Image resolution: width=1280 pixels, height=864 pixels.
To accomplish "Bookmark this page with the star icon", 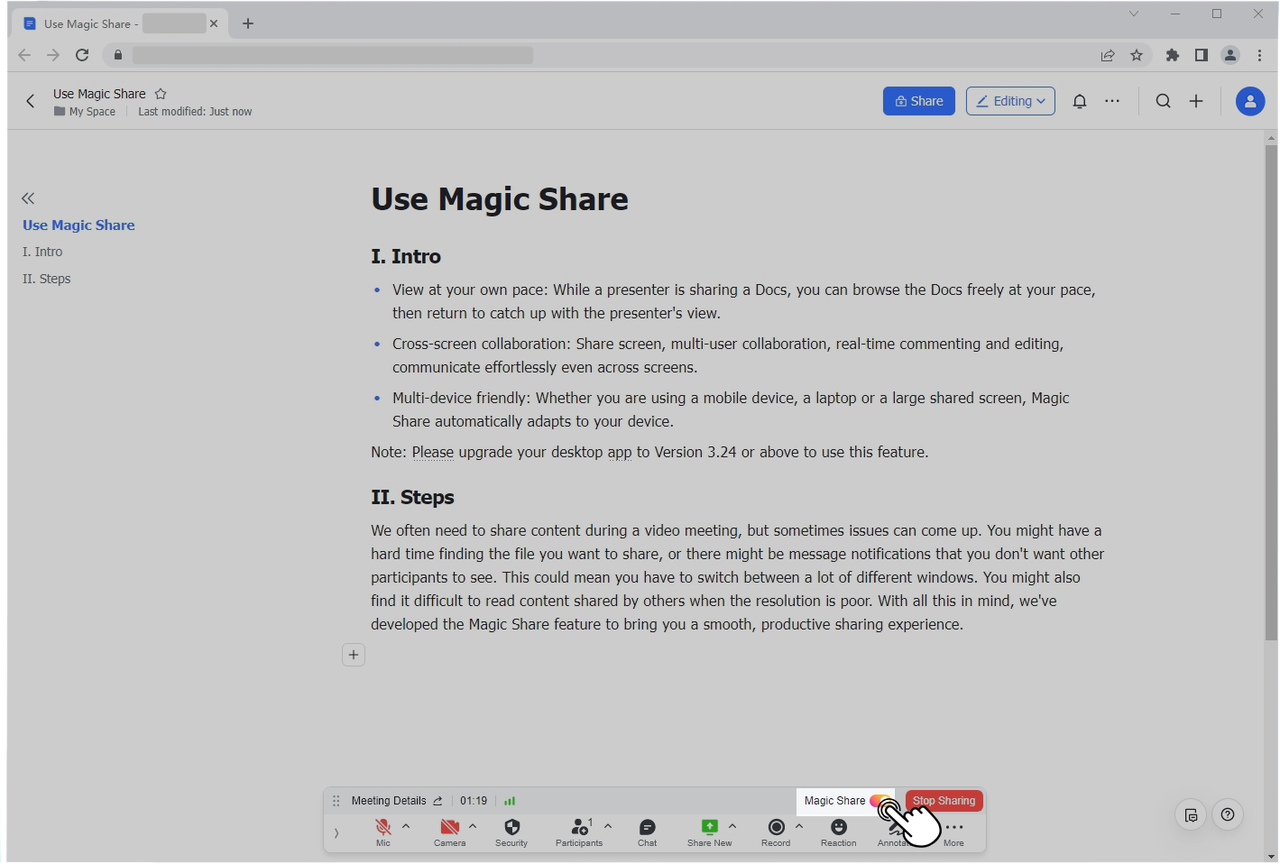I will coord(1137,55).
